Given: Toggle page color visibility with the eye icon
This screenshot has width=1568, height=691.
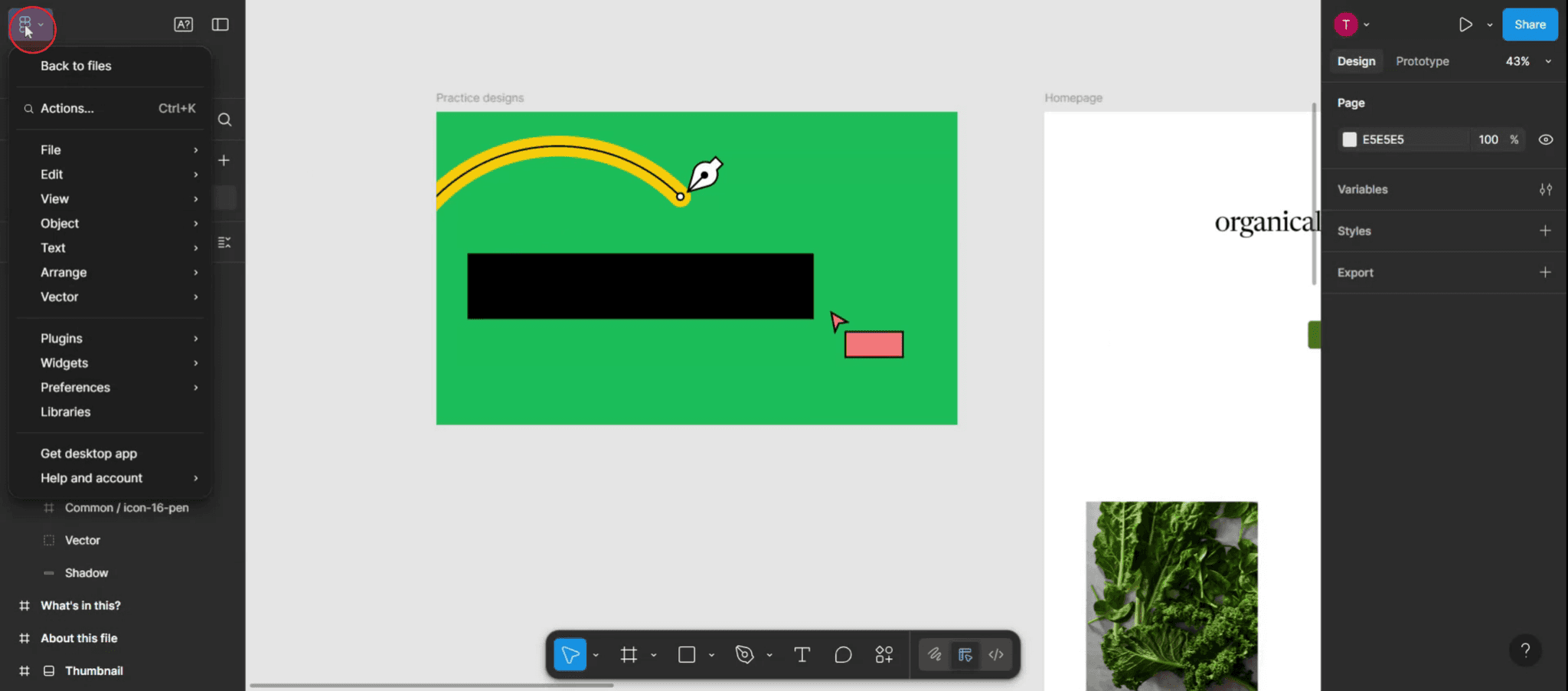Looking at the screenshot, I should pyautogui.click(x=1546, y=139).
